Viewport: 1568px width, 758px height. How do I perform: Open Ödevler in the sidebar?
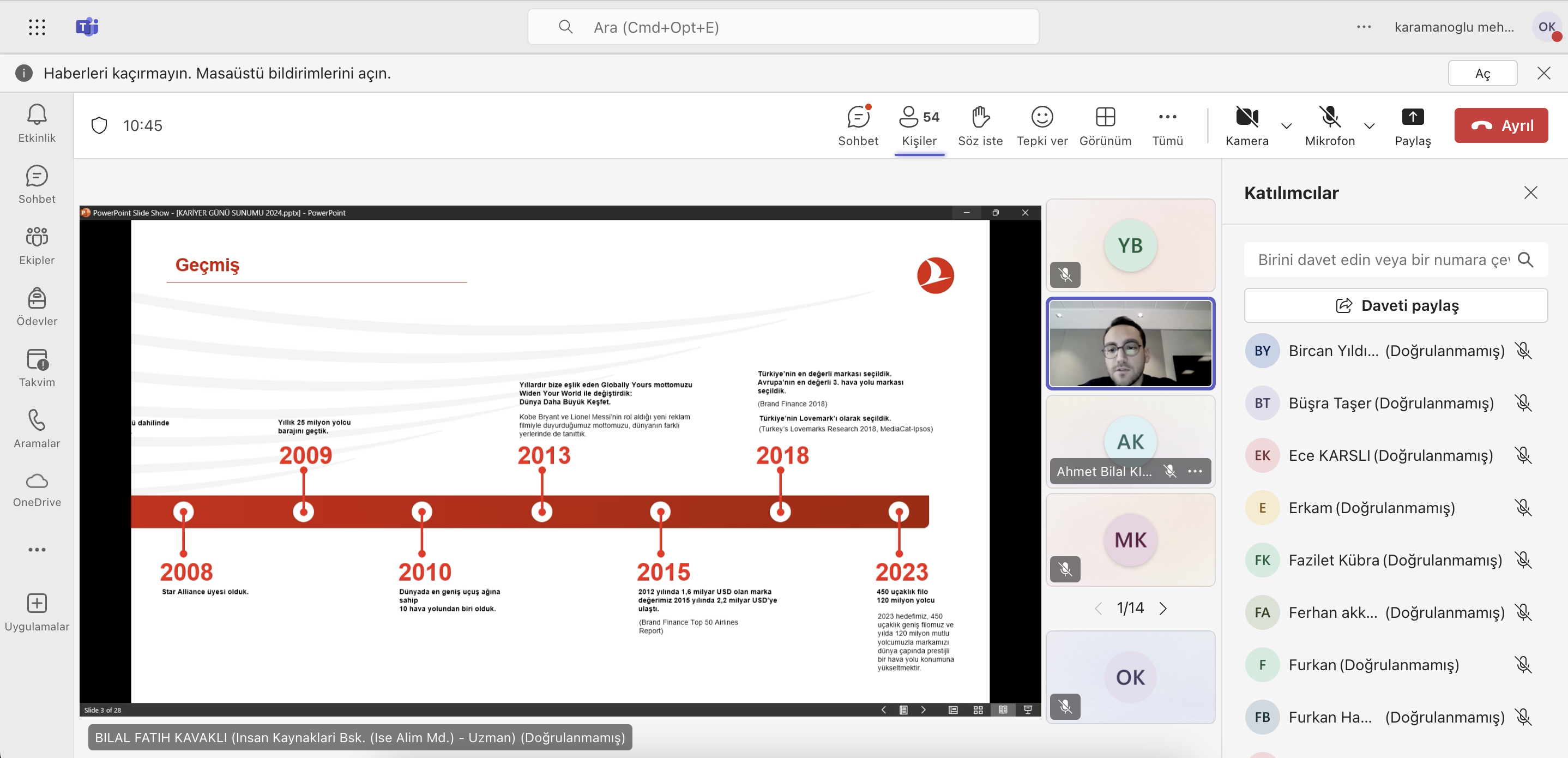coord(37,306)
